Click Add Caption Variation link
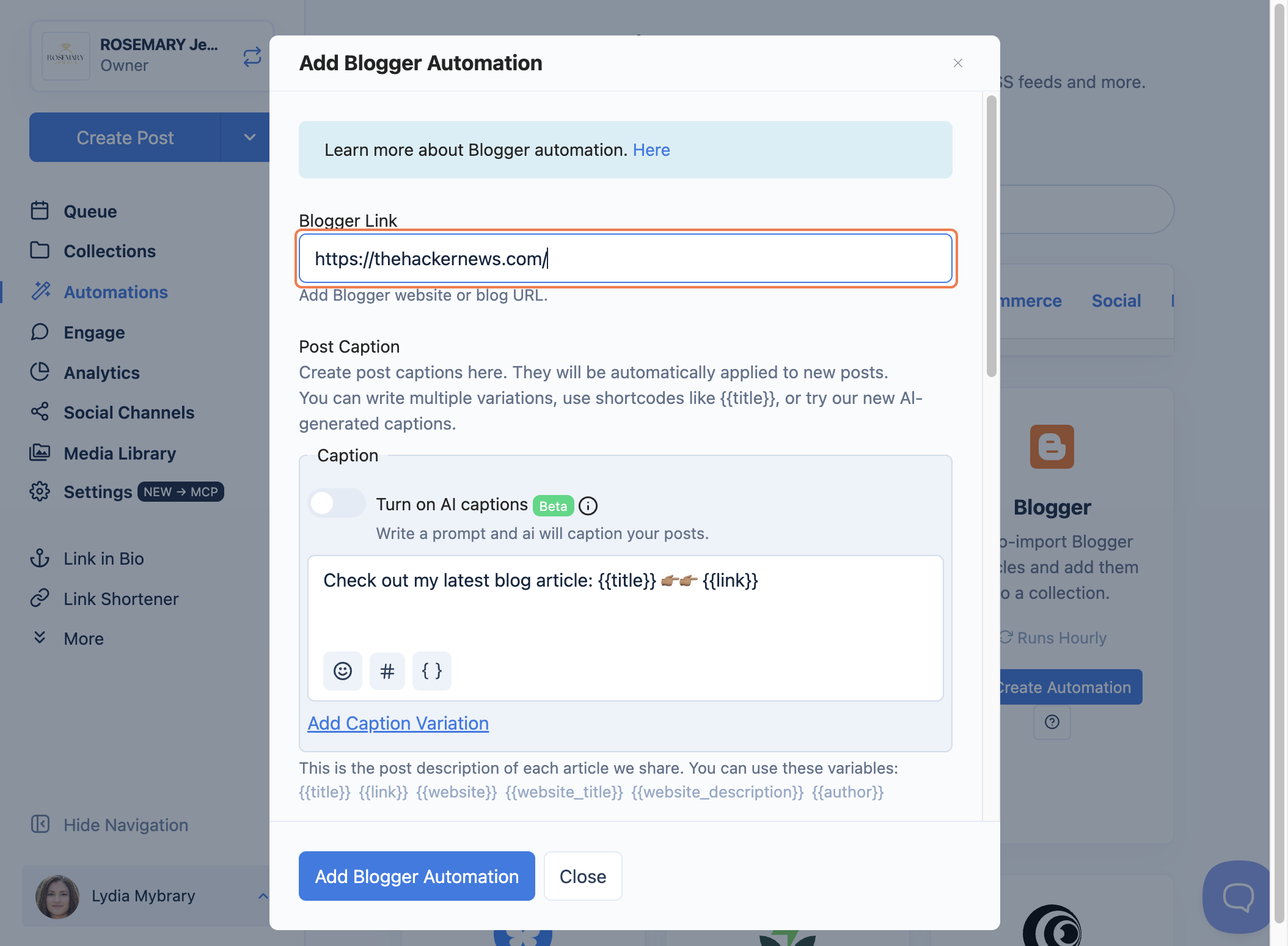 pos(398,723)
